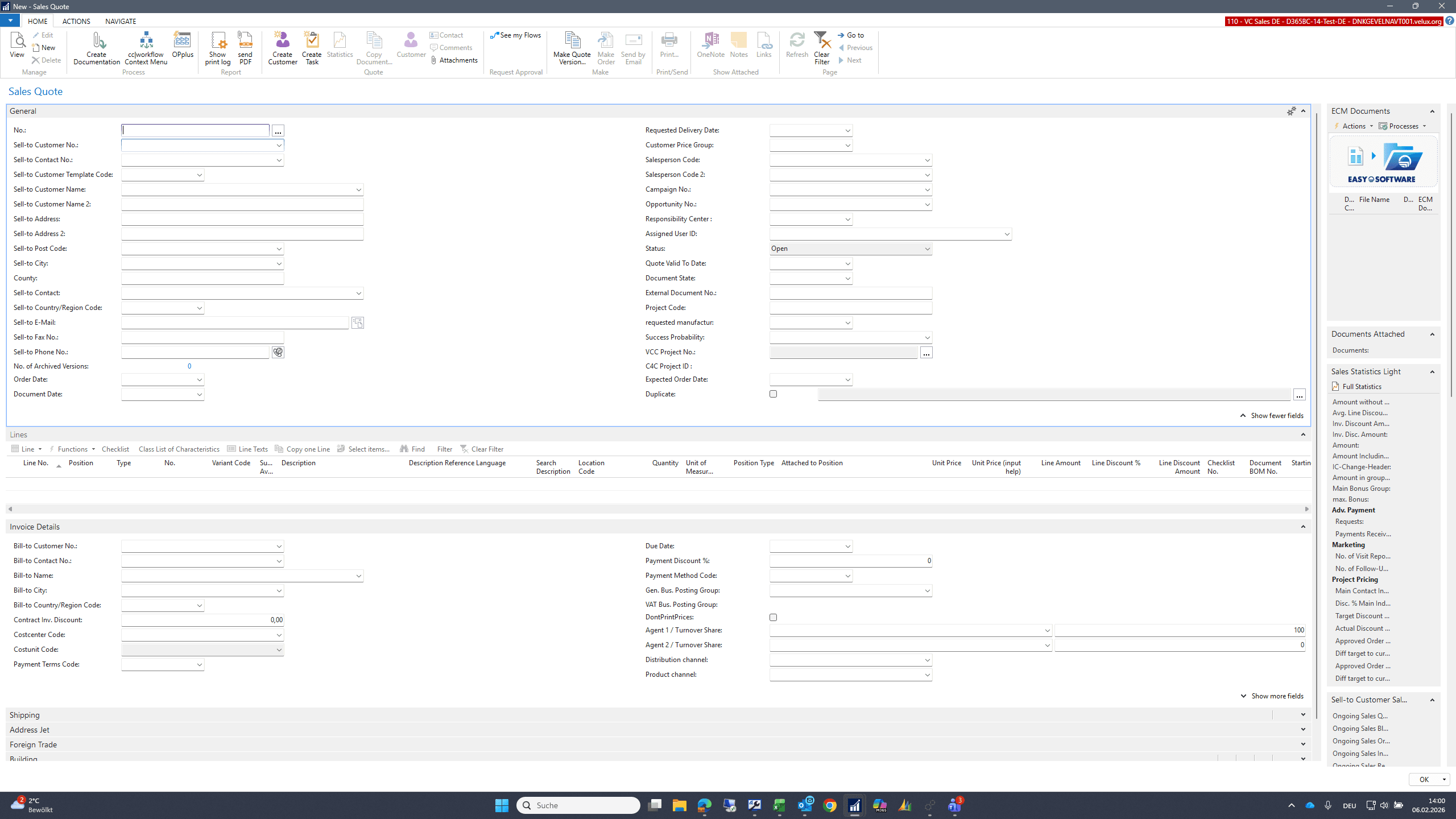The width and height of the screenshot is (1456, 819).
Task: Open OneNote attached notes
Action: coord(711,45)
